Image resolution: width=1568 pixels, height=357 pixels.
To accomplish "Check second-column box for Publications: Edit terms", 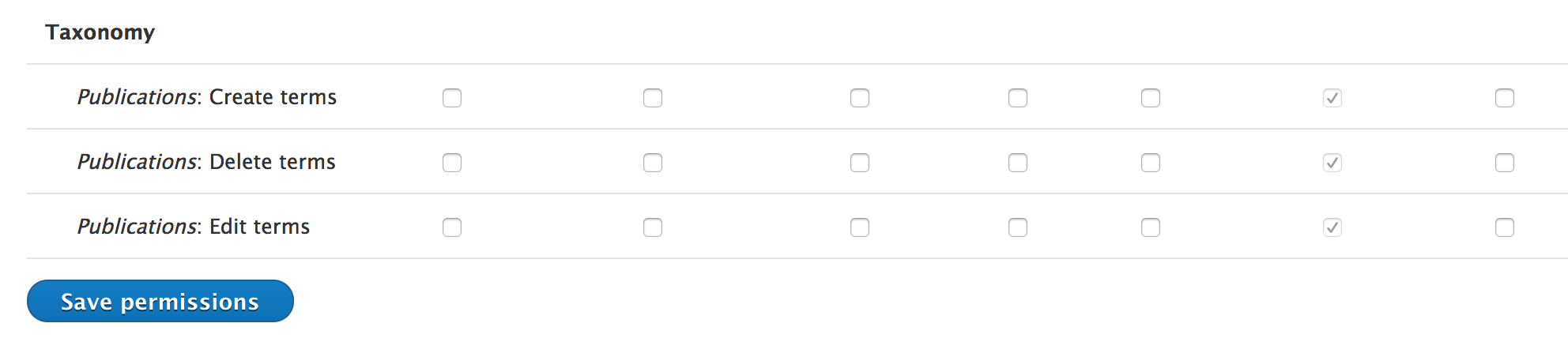I will [653, 227].
